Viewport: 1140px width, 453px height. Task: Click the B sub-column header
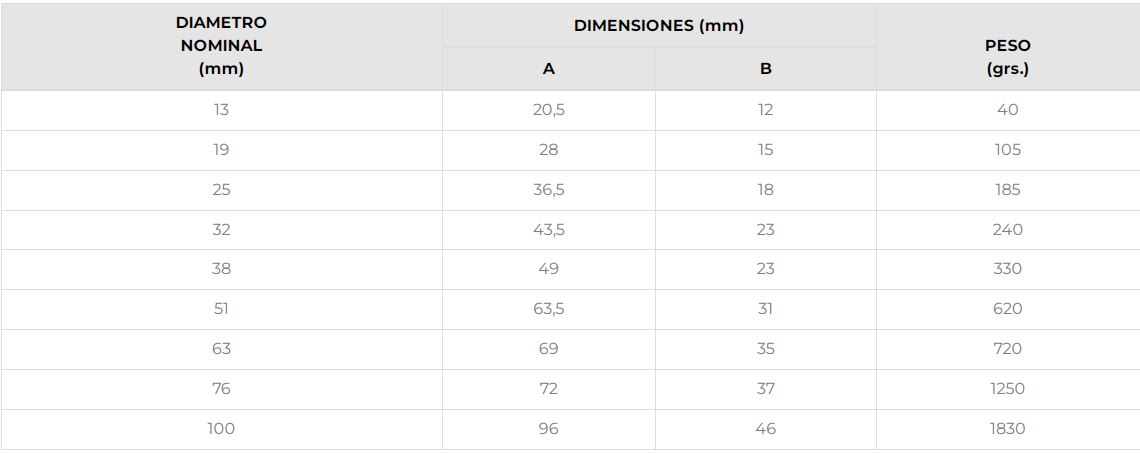point(765,69)
